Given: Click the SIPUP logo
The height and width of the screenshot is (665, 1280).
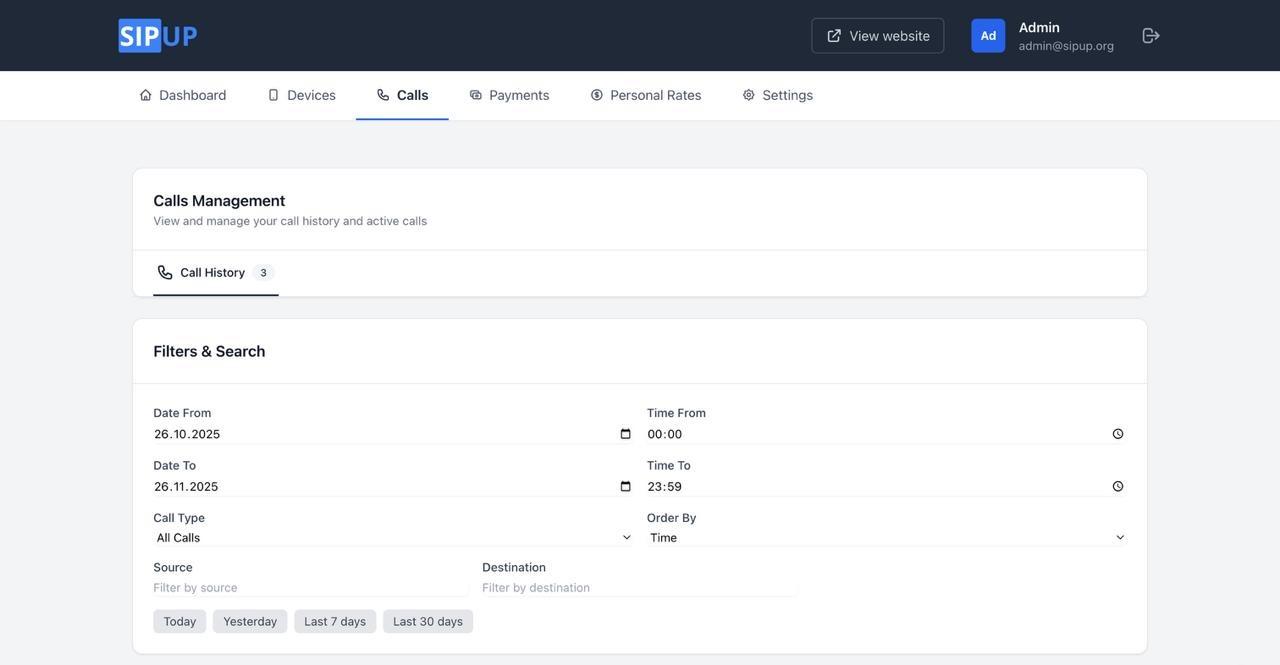Looking at the screenshot, I should point(158,36).
